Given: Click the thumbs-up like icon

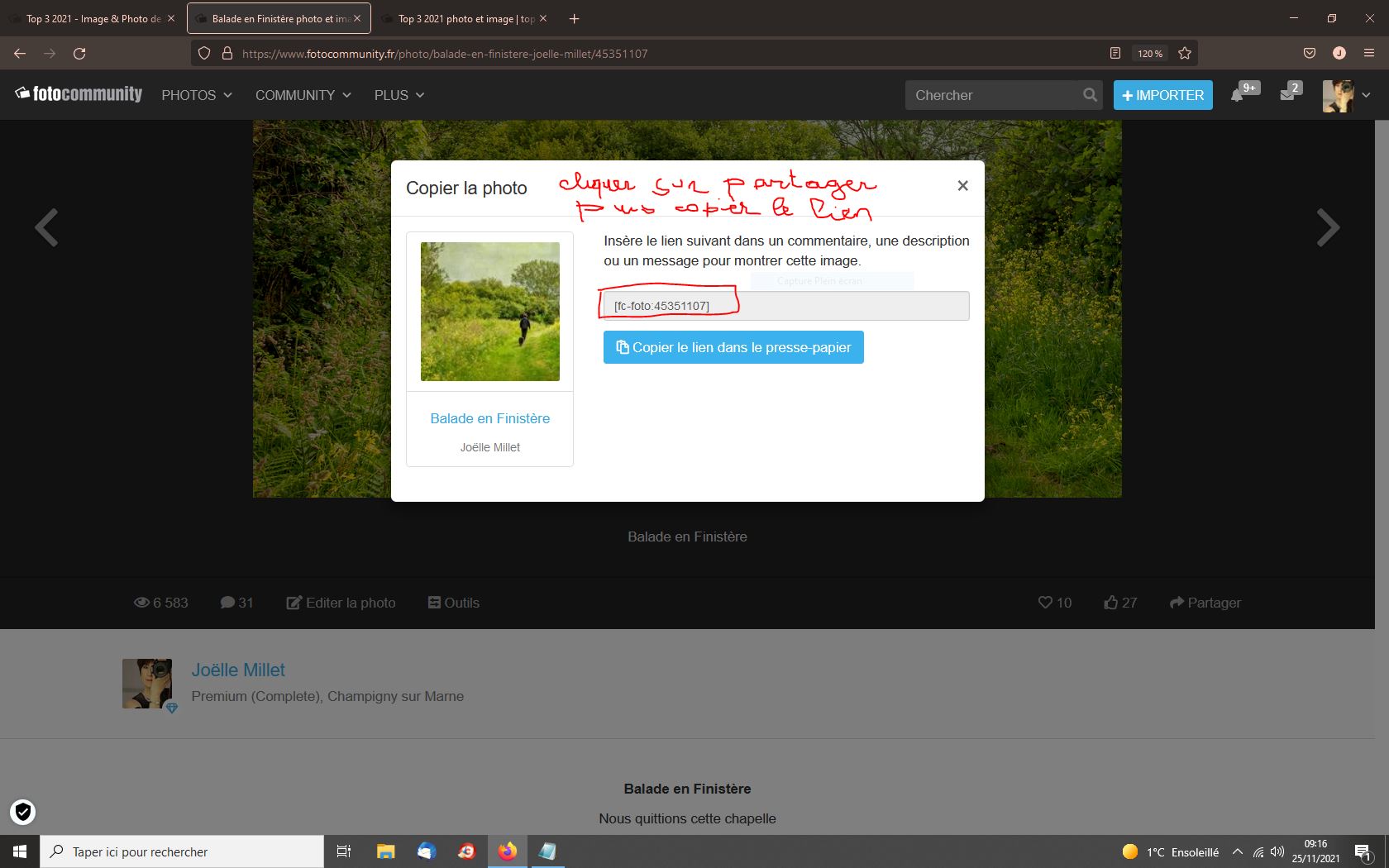Looking at the screenshot, I should 1111,603.
